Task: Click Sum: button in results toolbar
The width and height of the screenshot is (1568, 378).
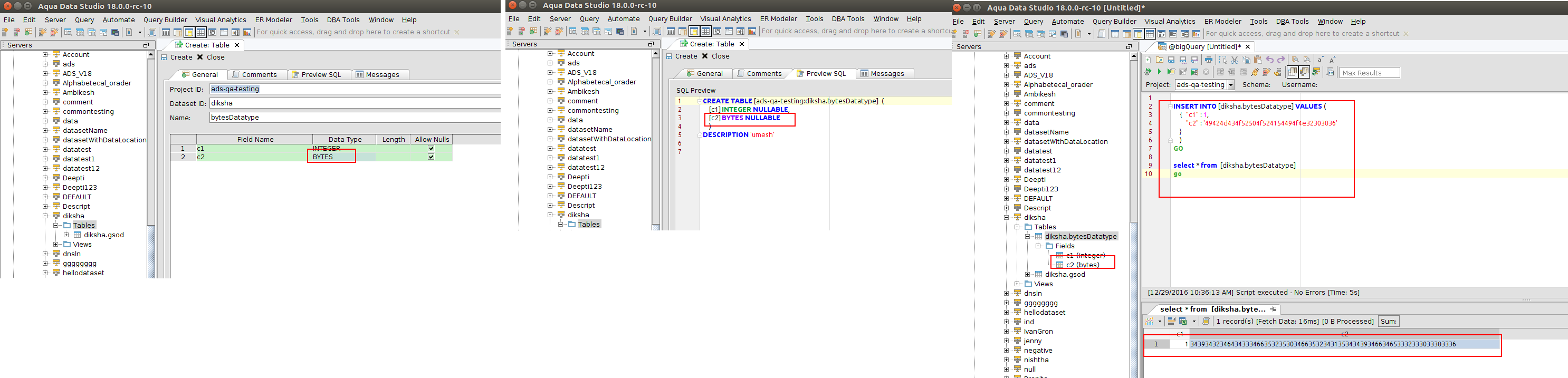Action: point(1389,322)
